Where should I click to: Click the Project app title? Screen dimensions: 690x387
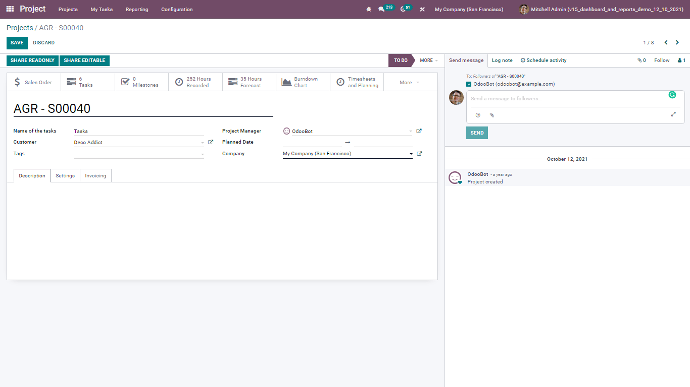(33, 9)
